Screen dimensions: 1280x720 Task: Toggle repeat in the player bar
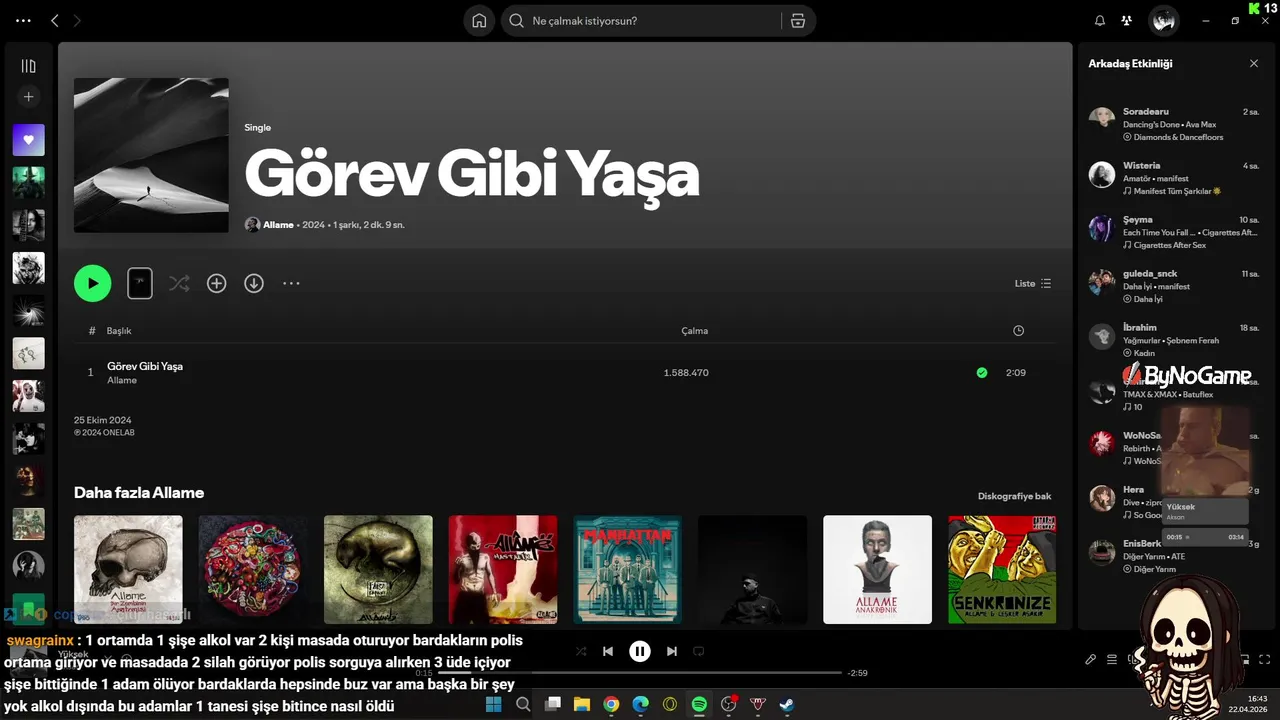click(699, 651)
